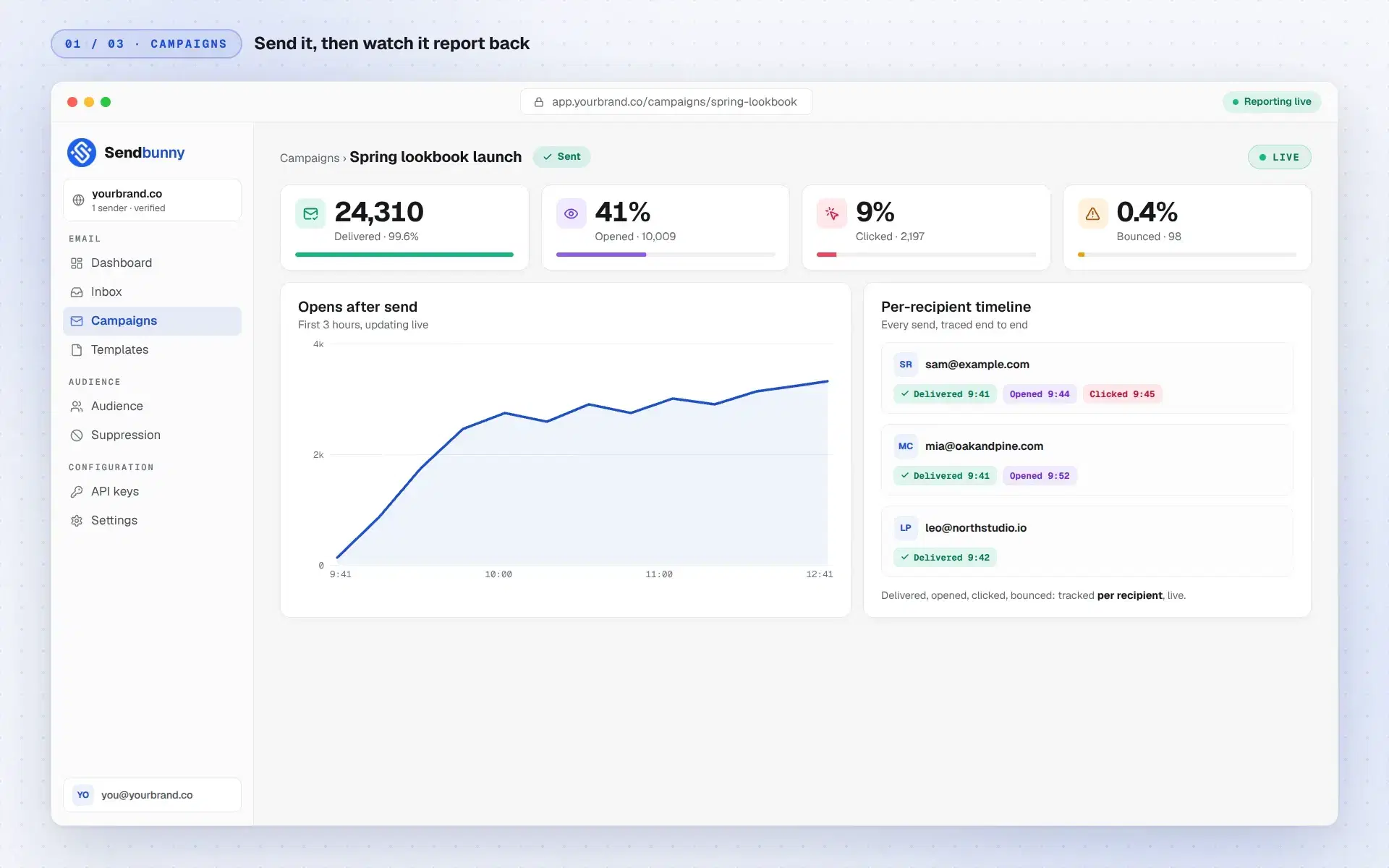1389x868 pixels.
Task: Click the 10:00 chart axis label
Action: pyautogui.click(x=498, y=574)
